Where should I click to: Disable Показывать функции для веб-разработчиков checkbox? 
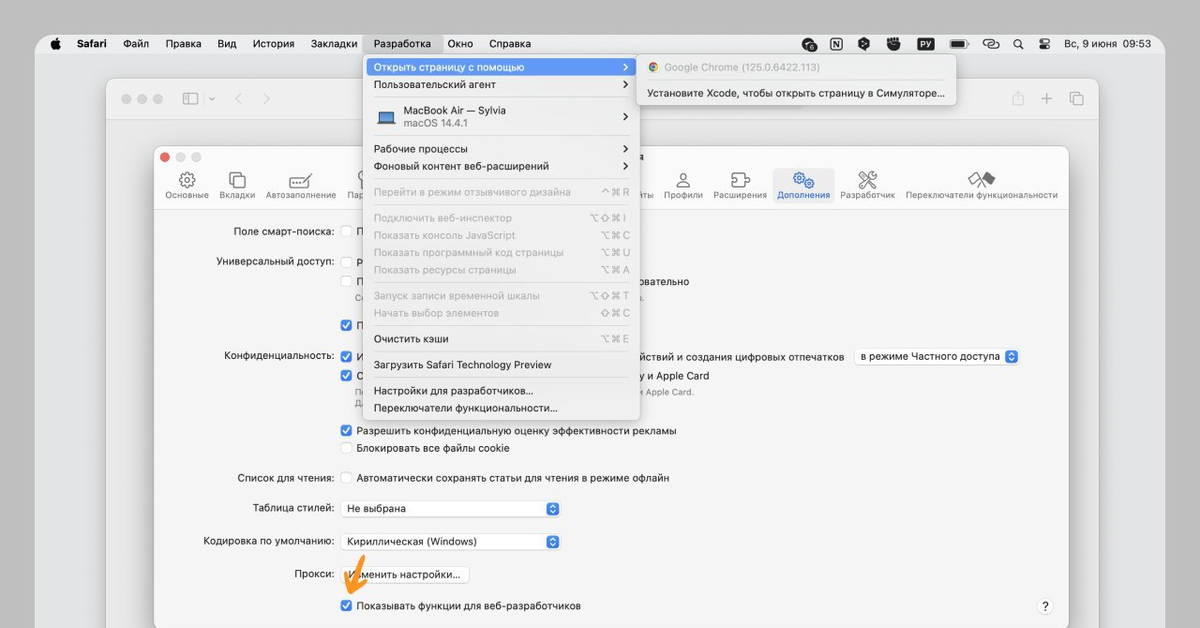point(347,606)
